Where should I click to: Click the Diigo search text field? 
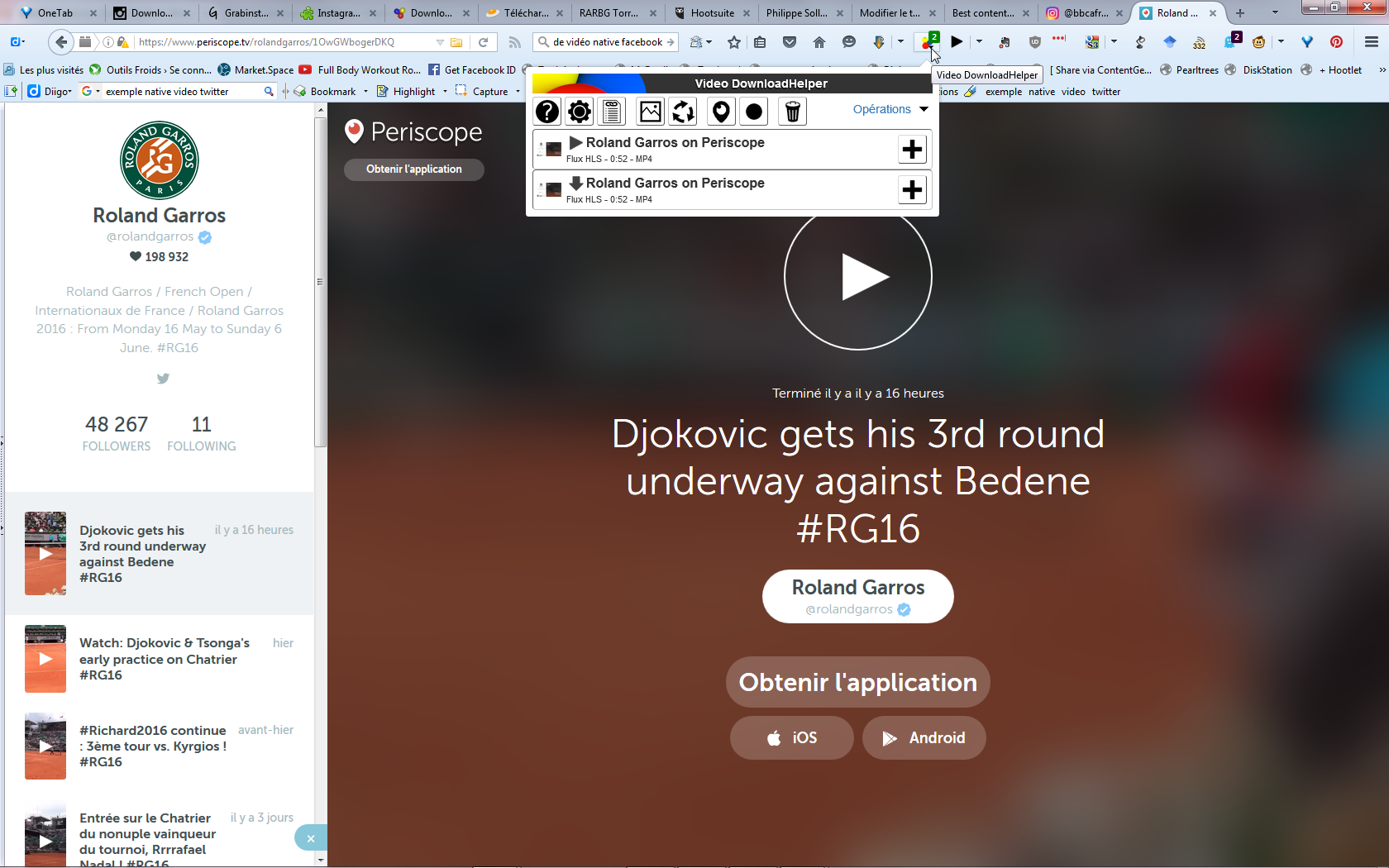182,92
